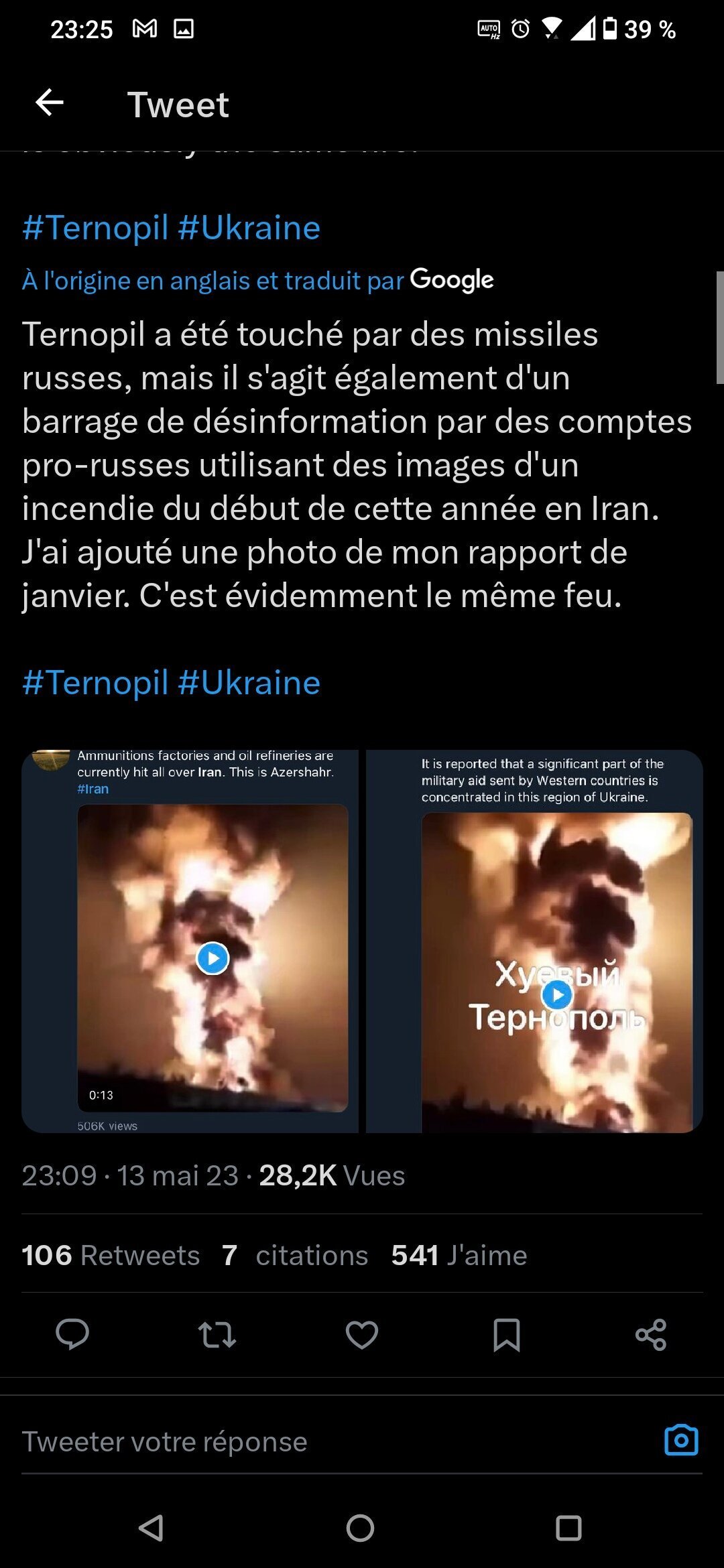View the 541 J'aime list
The height and width of the screenshot is (1568, 724).
459,1255
